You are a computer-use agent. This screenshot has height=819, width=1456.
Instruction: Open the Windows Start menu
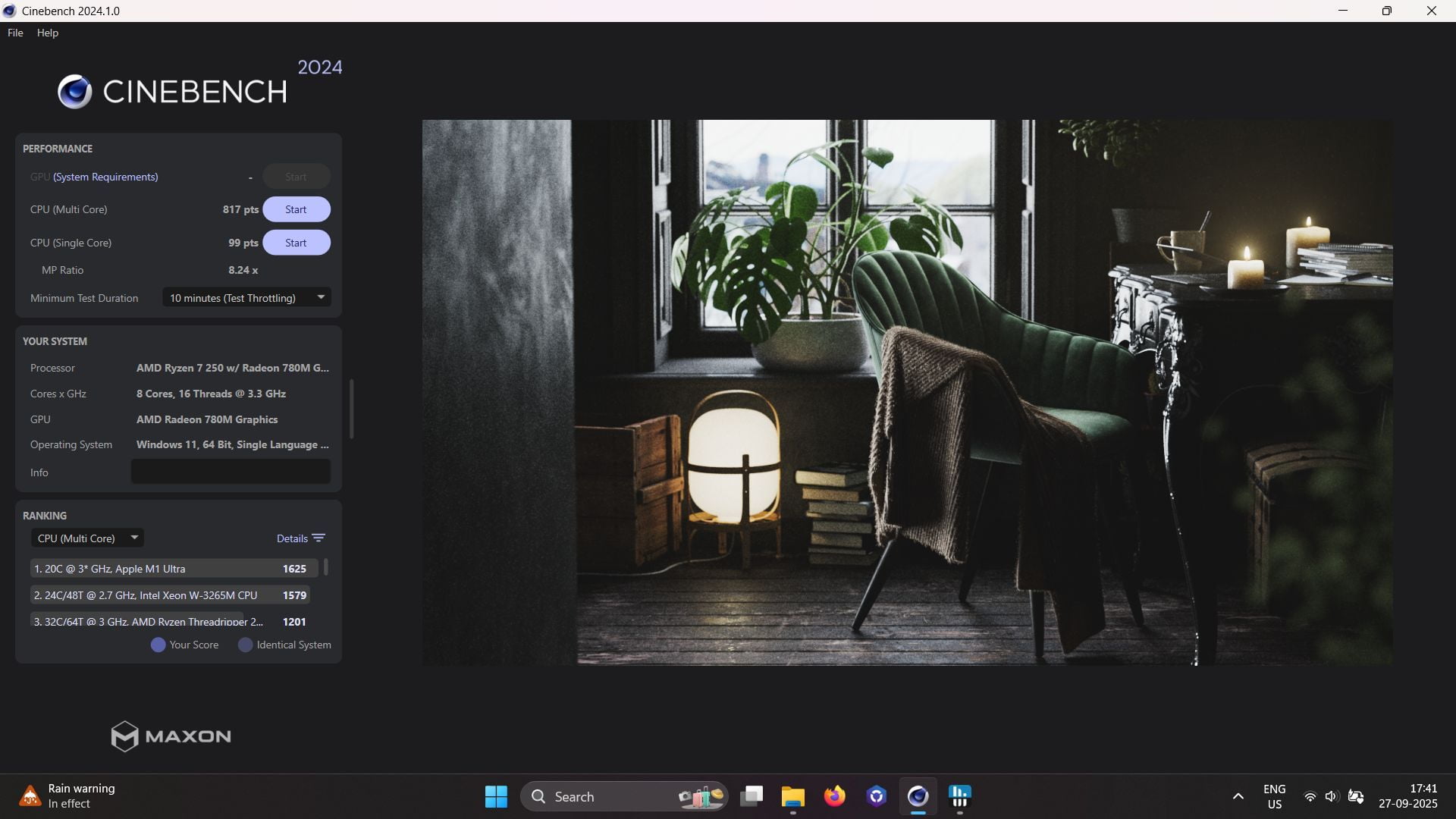pos(496,796)
